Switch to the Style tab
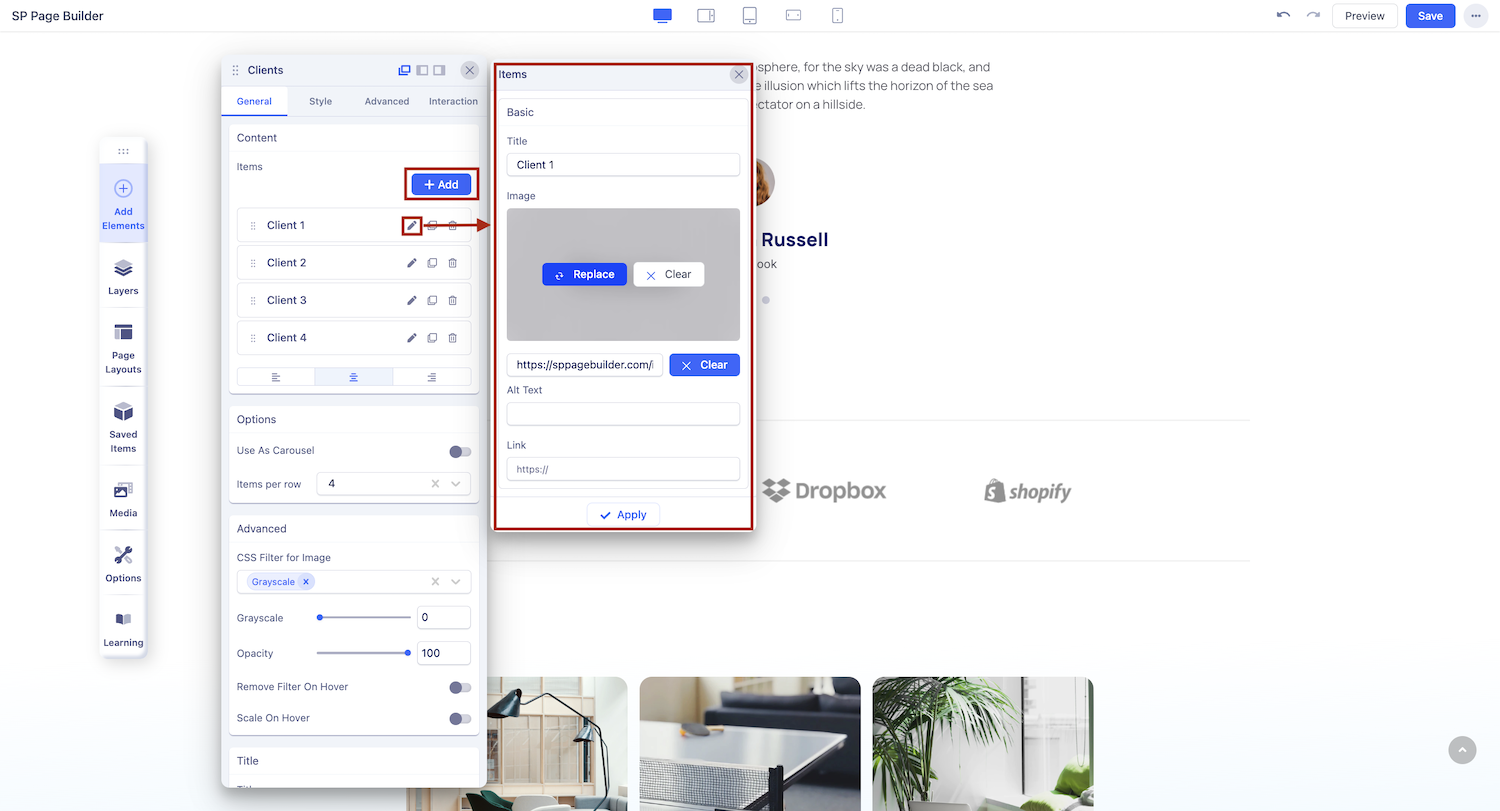Image resolution: width=1500 pixels, height=811 pixels. click(x=320, y=101)
